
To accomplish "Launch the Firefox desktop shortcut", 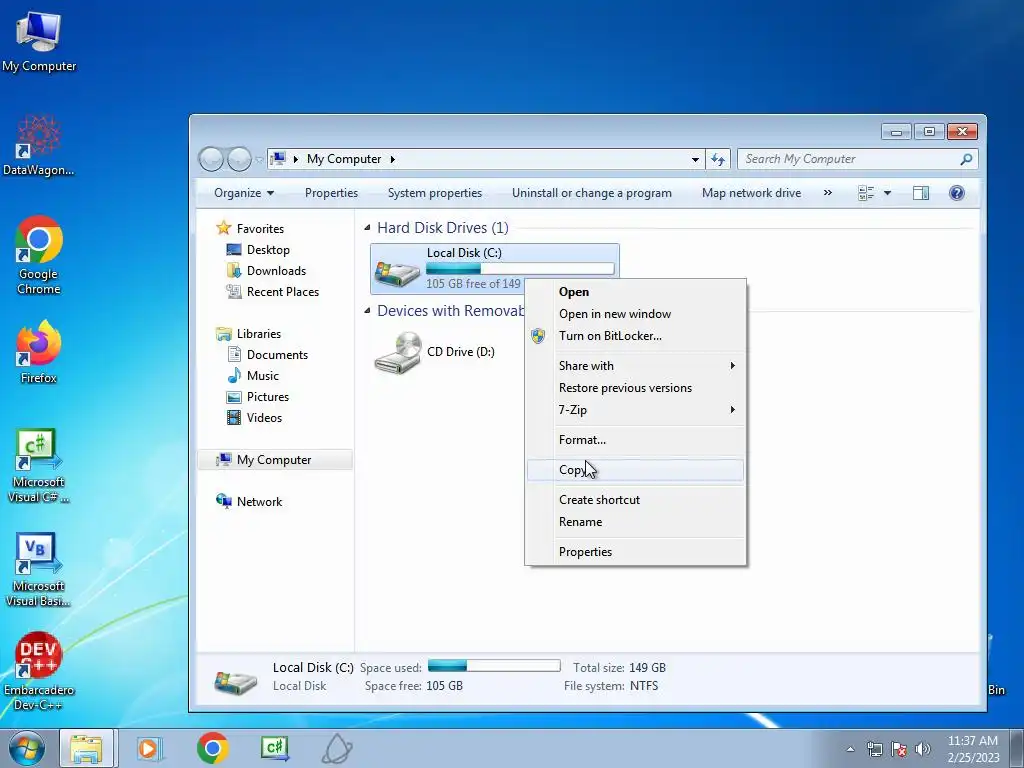I will coord(39,351).
